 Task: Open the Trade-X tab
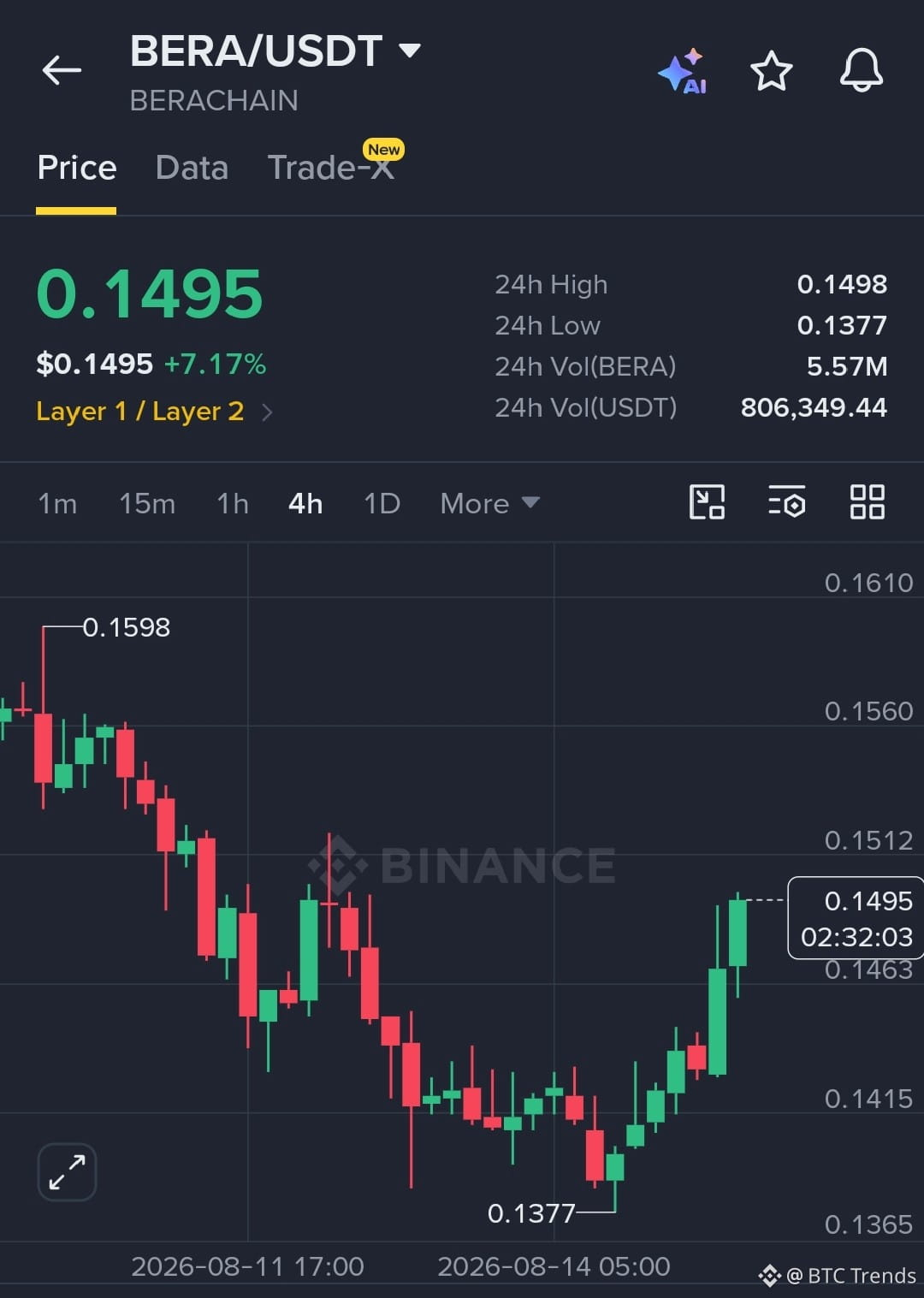click(330, 168)
